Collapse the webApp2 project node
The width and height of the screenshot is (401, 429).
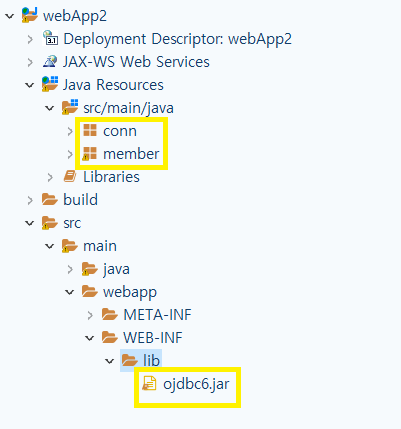pyautogui.click(x=10, y=16)
